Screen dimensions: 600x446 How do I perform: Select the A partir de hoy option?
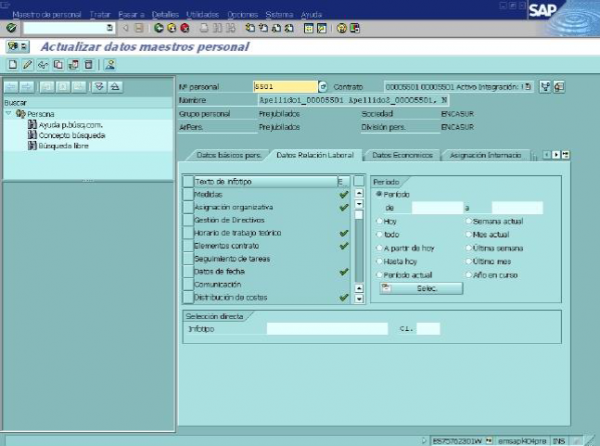(x=379, y=248)
